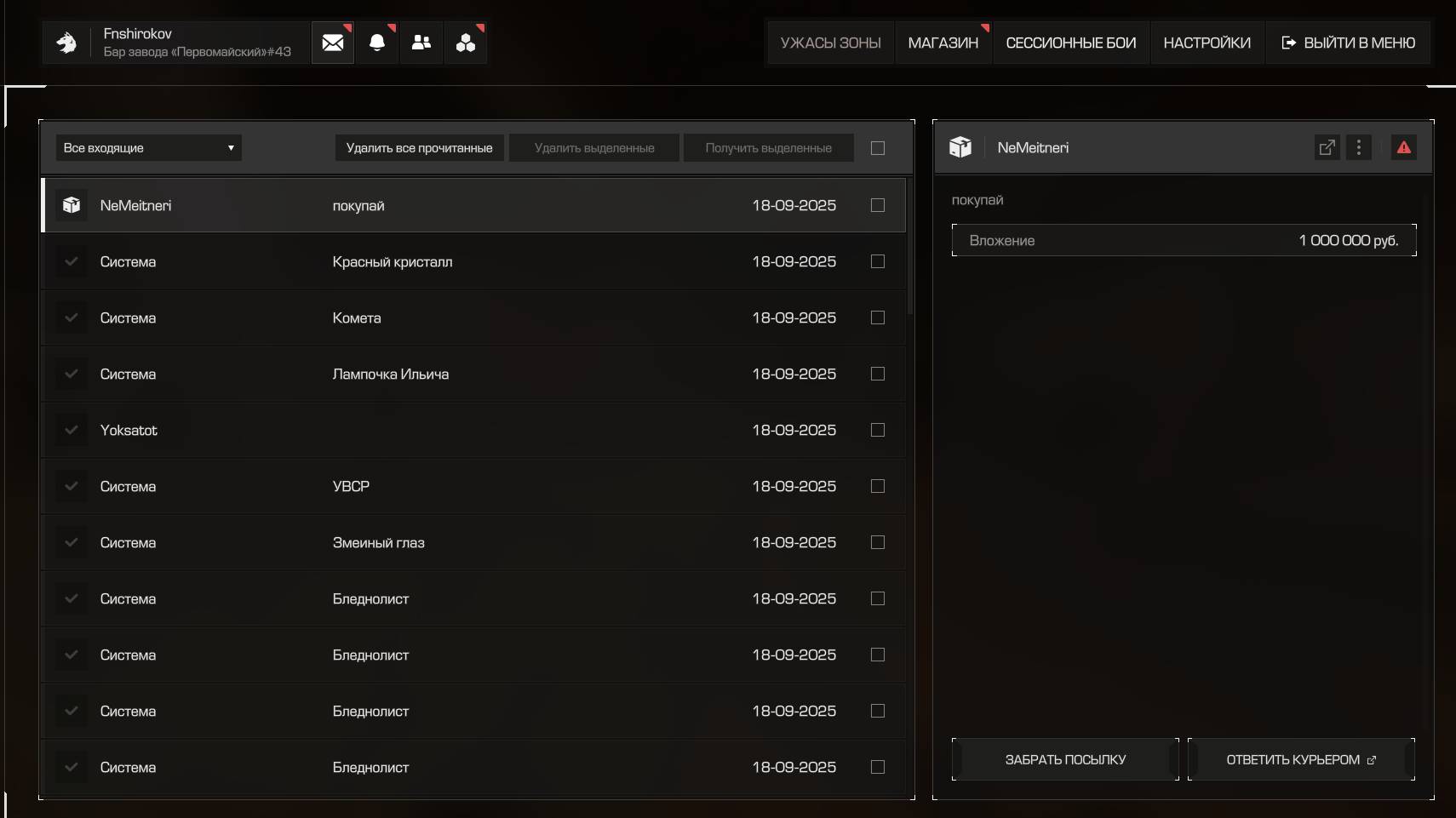Click the message list scrollbar
The width and height of the screenshot is (1456, 818).
tap(910, 247)
